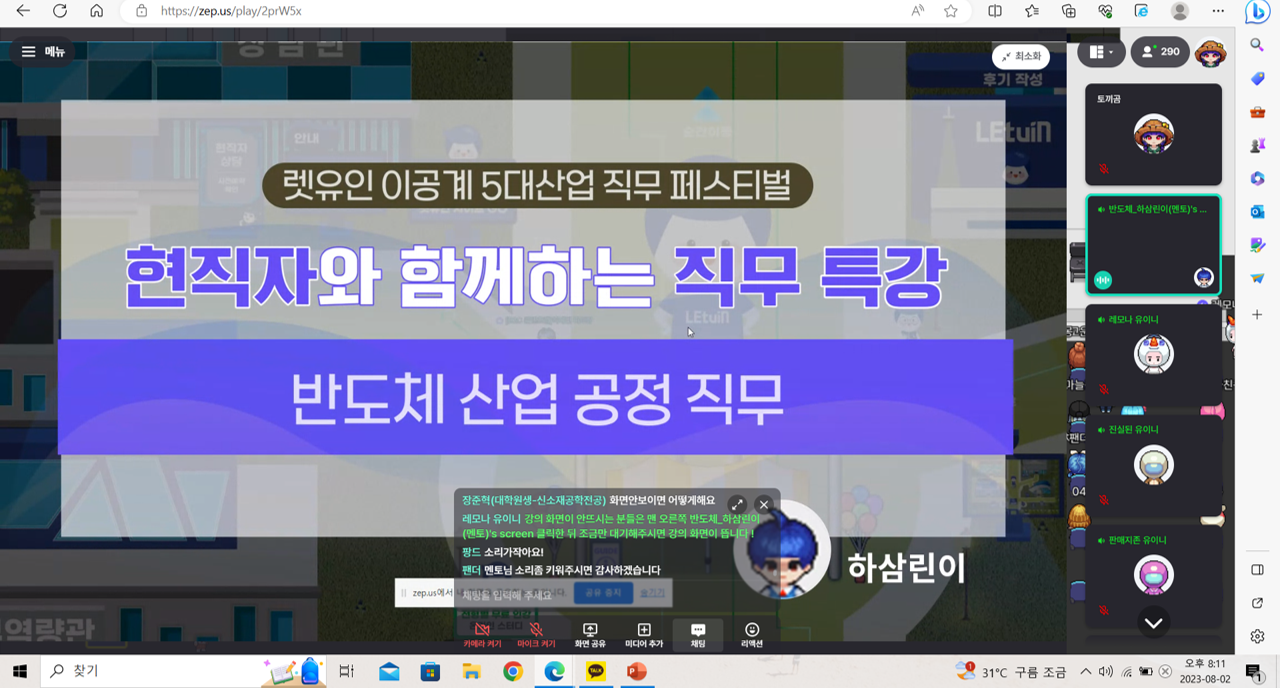Image resolution: width=1280 pixels, height=688 pixels.
Task: Open the video layout dropdown
Action: 1102,52
